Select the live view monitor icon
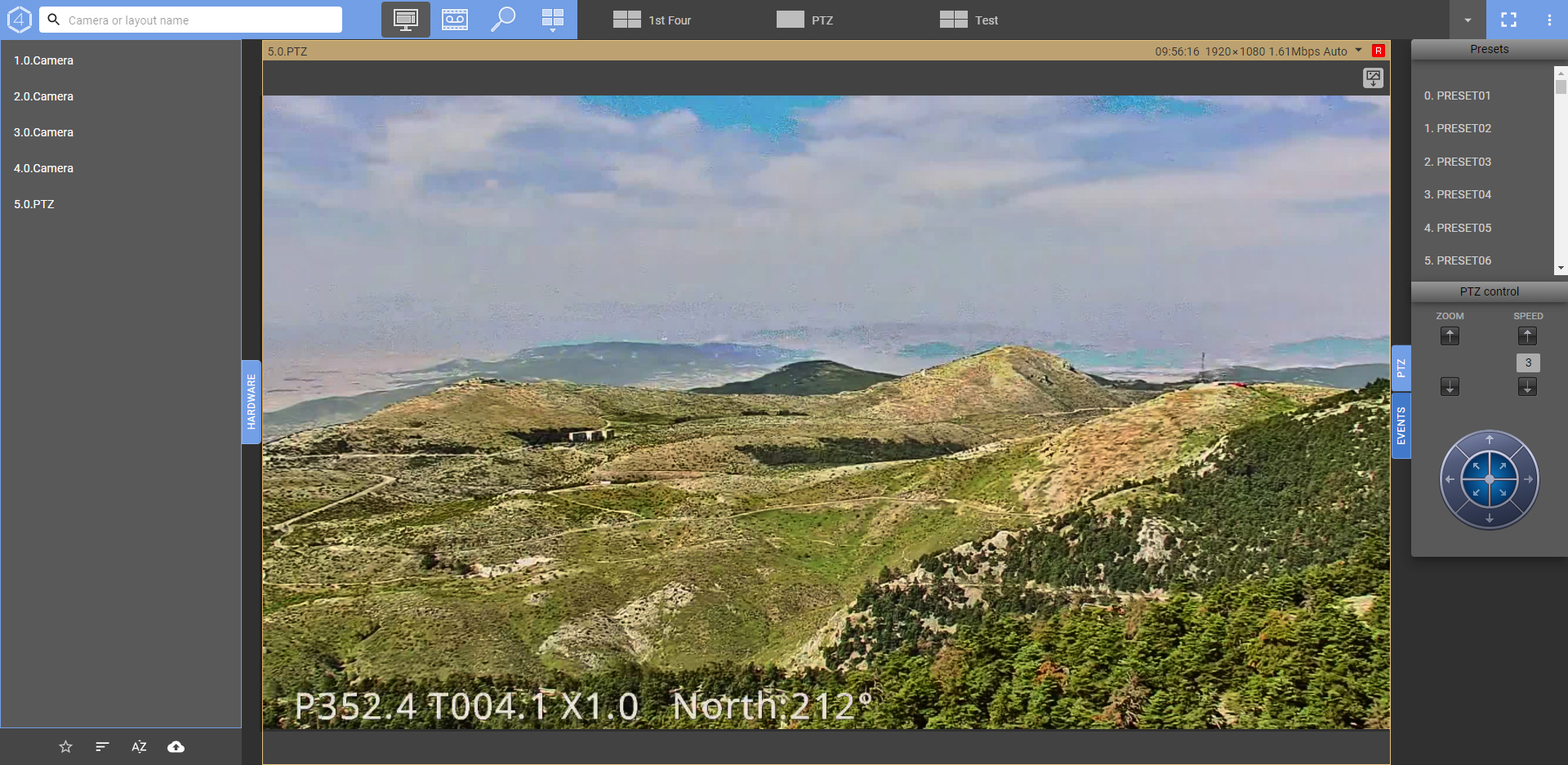 (405, 19)
